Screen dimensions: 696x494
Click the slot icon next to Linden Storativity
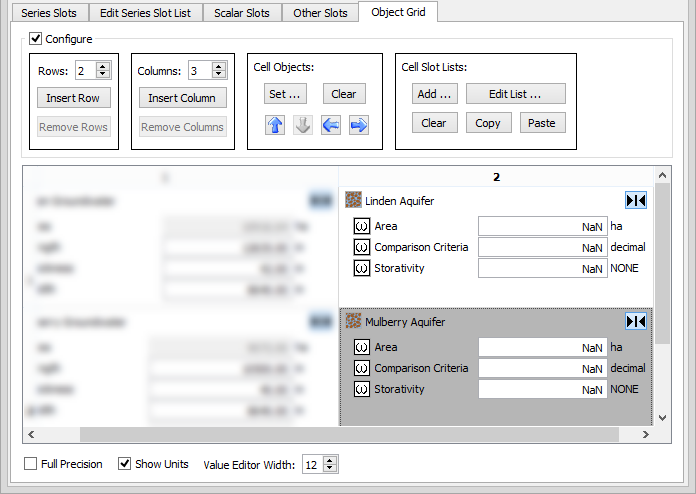tap(362, 268)
